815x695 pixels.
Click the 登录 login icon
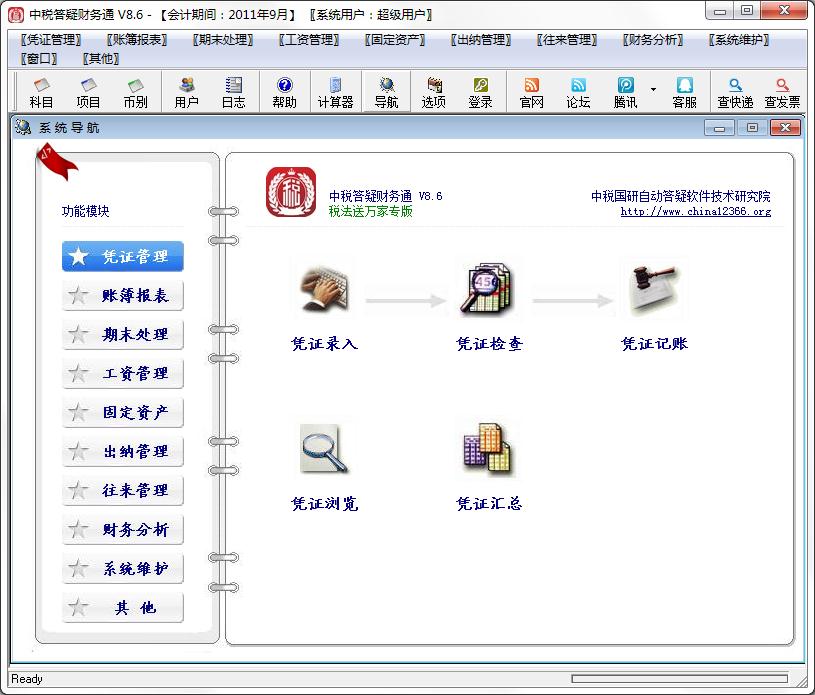(480, 93)
